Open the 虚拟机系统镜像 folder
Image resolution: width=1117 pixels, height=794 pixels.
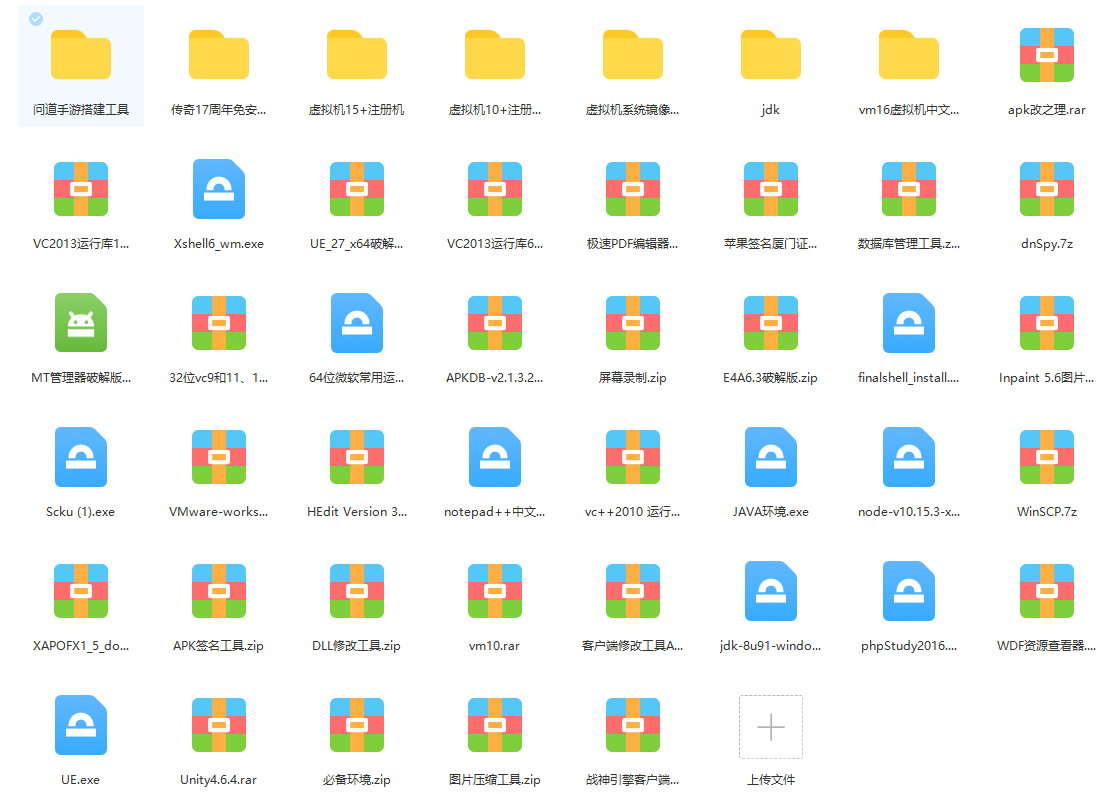[633, 55]
